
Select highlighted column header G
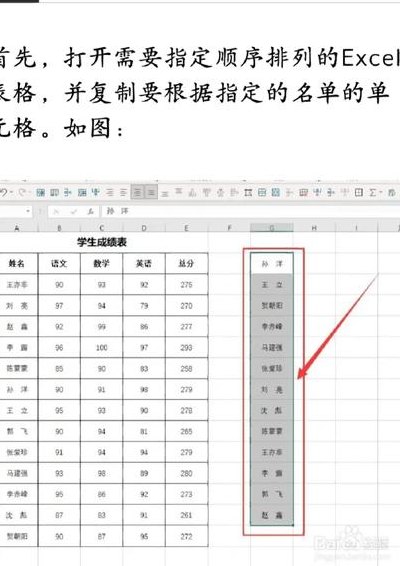tap(272, 228)
